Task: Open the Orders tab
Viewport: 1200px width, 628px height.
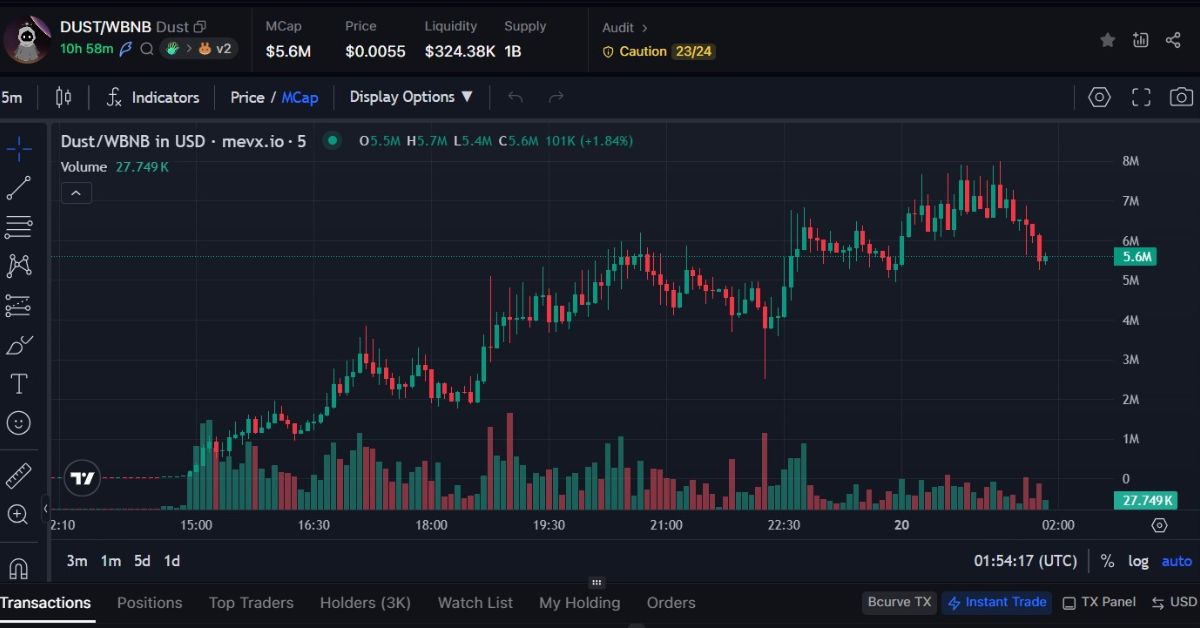Action: tap(671, 603)
